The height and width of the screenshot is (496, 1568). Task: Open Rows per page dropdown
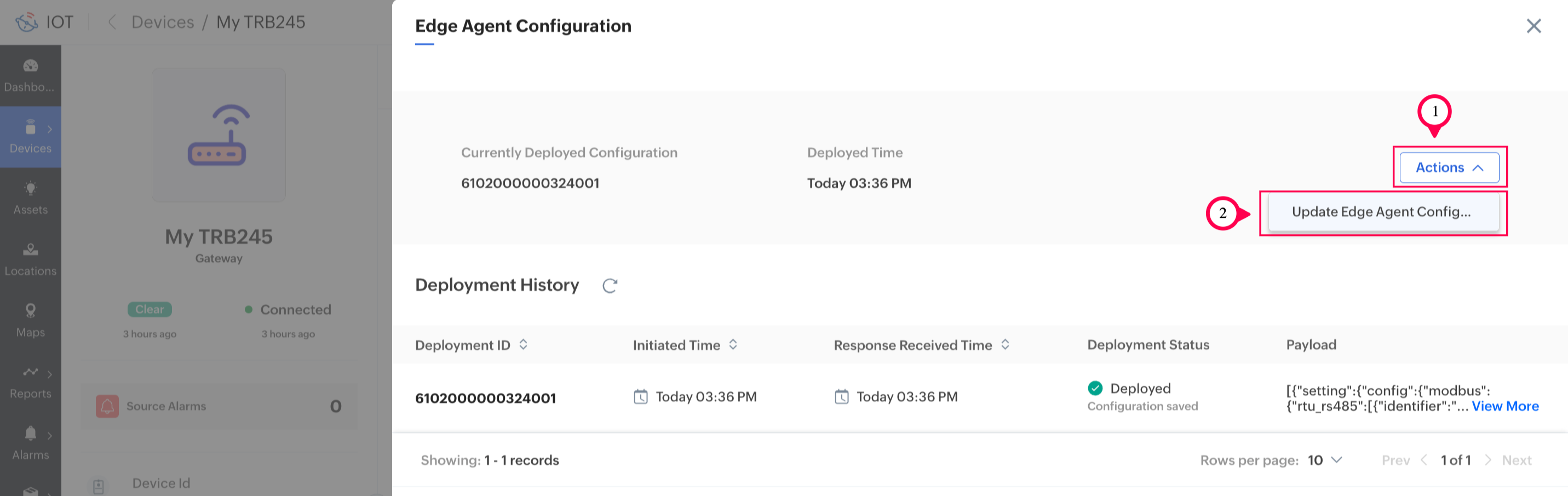[1324, 460]
